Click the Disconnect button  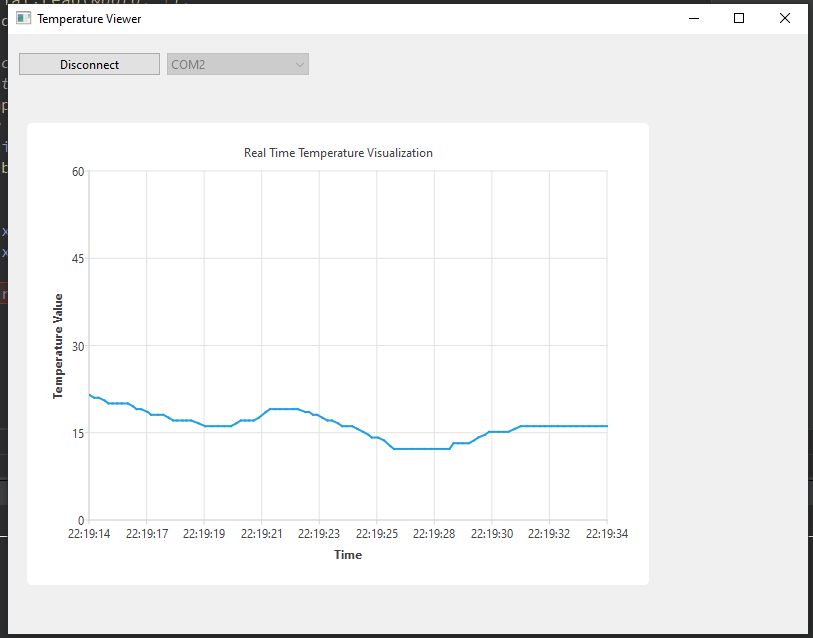pyautogui.click(x=89, y=65)
